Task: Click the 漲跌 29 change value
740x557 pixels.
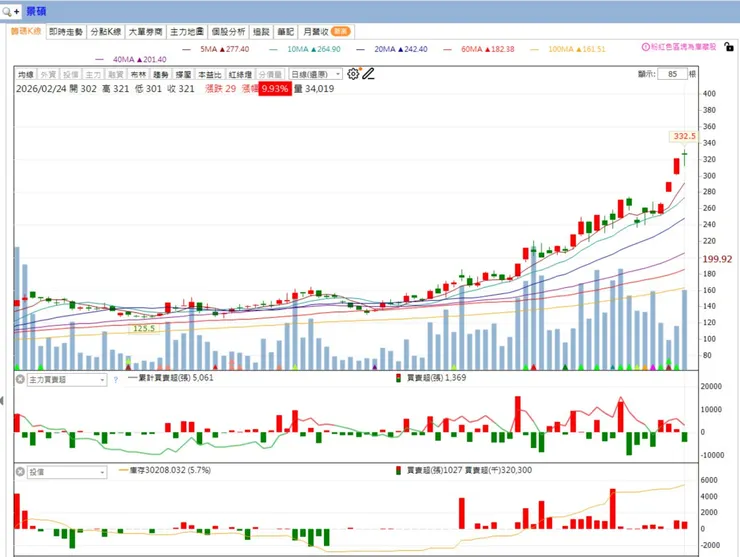Action: (220, 89)
